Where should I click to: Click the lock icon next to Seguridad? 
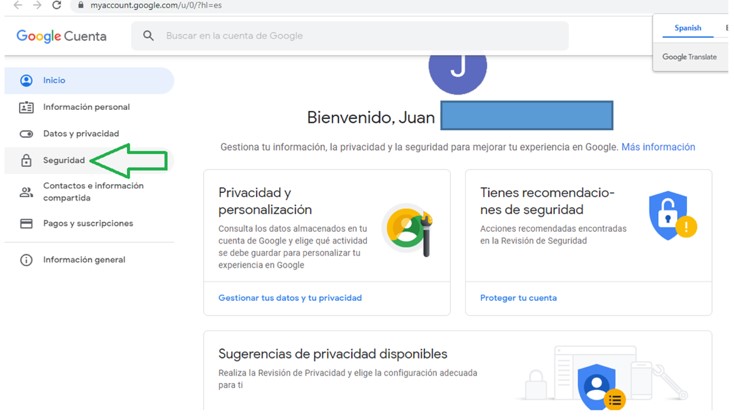coord(26,161)
